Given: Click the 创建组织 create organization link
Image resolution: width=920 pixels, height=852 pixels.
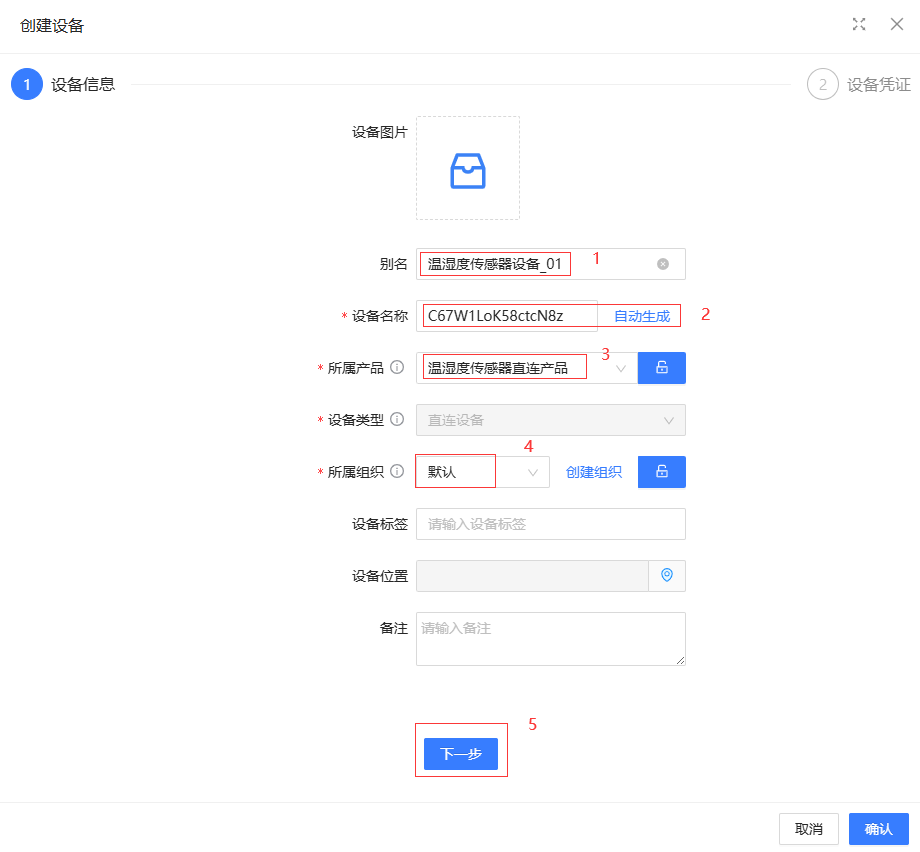Looking at the screenshot, I should point(594,472).
